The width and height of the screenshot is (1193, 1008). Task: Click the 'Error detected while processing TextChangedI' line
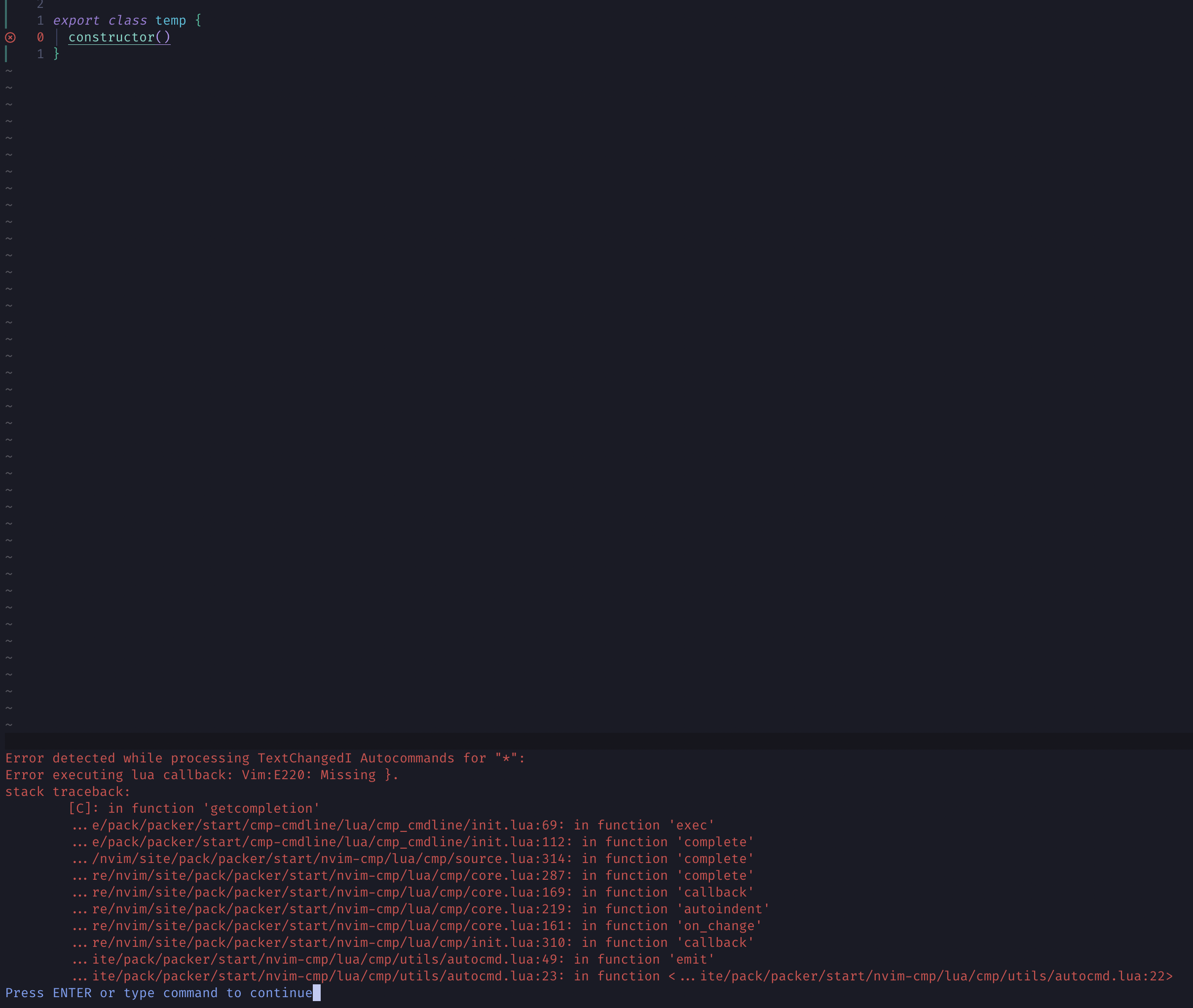[265, 757]
